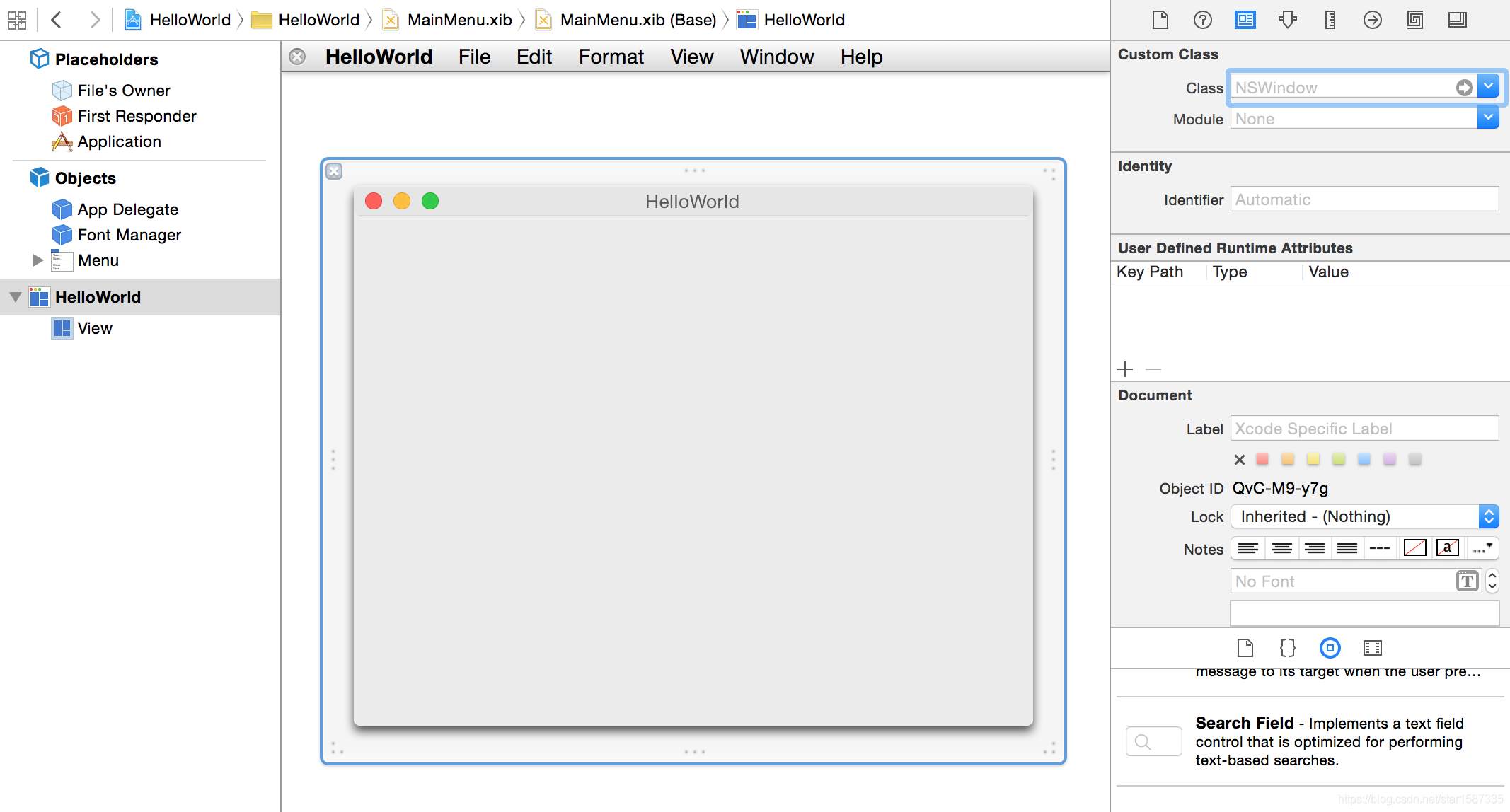Screen dimensions: 1510x812
Task: Select App Delegate in Objects list
Action: tap(128, 209)
